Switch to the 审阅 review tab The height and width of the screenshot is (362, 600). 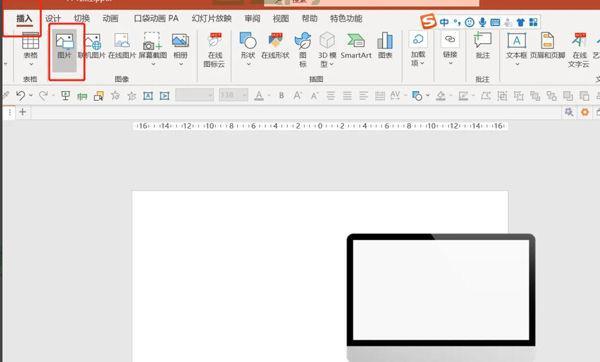[253, 18]
